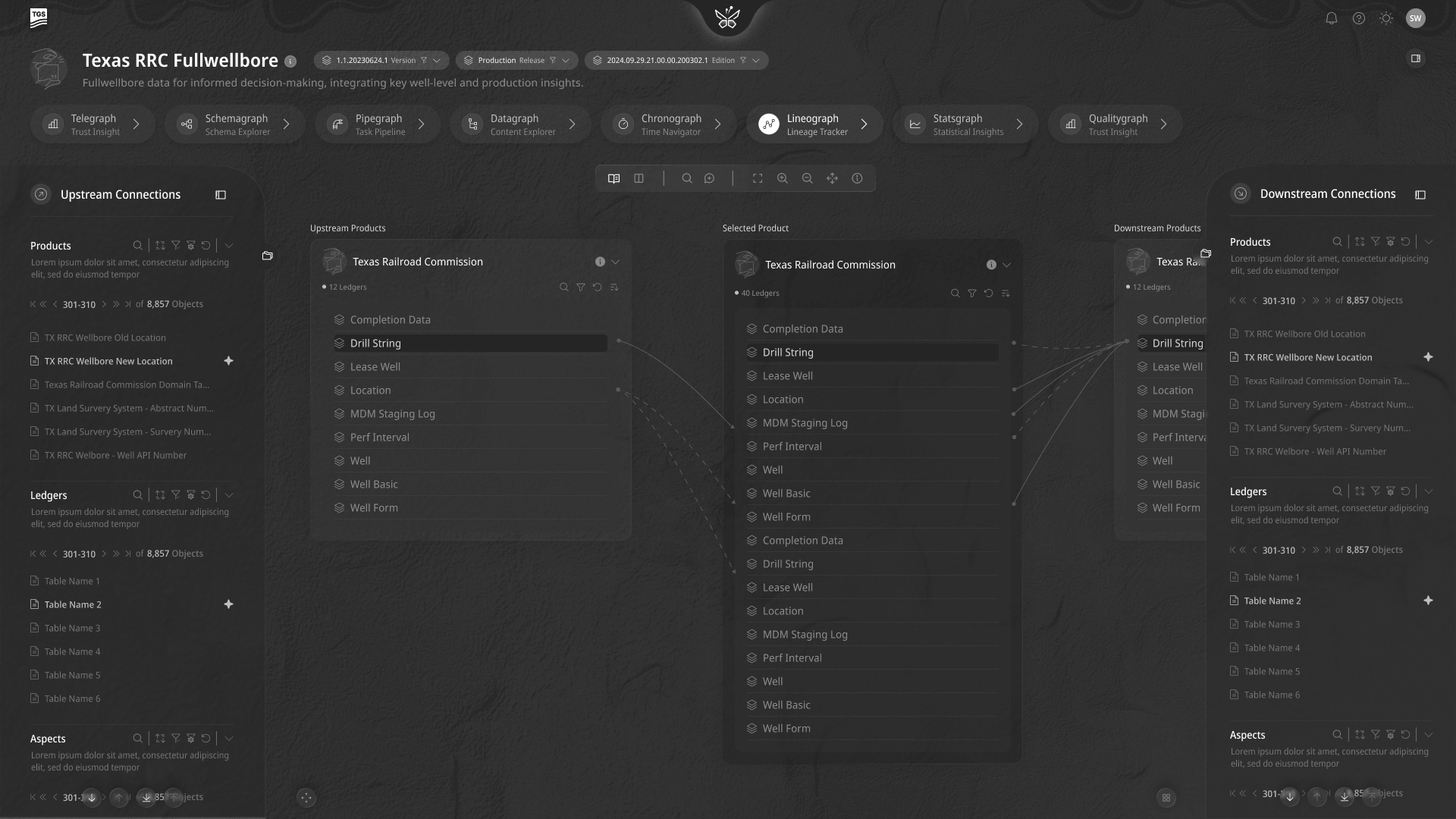The image size is (1456, 819).
Task: Switch to the Statsgraph Statistical Insights tab
Action: pos(965,124)
